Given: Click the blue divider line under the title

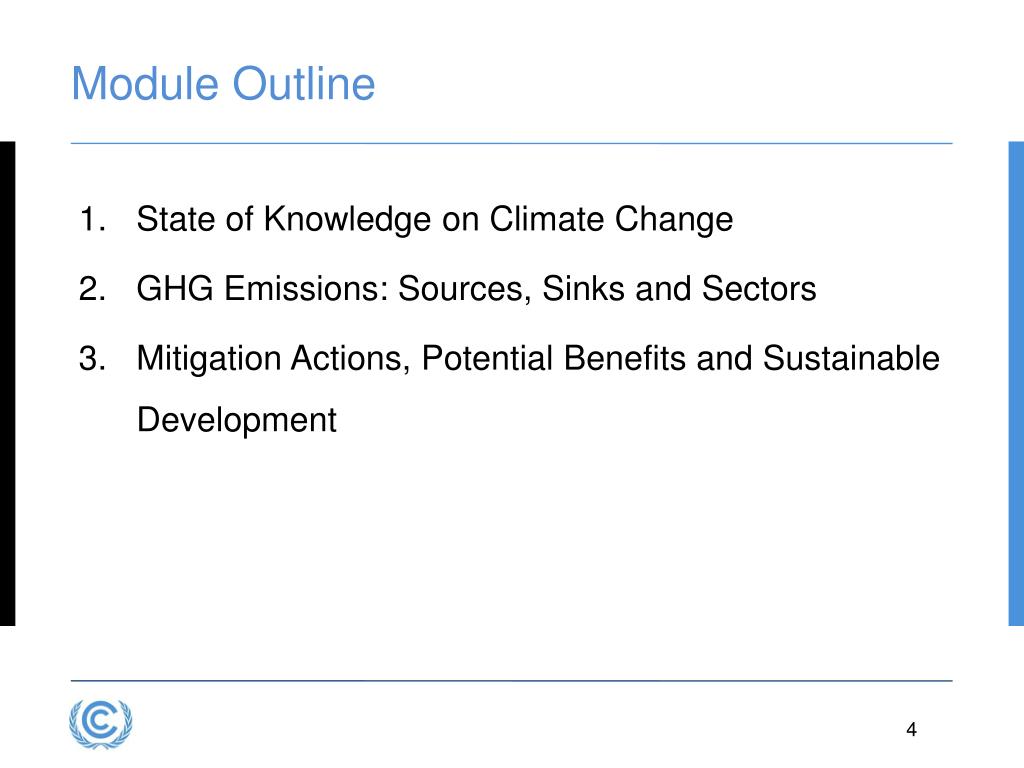Looking at the screenshot, I should [x=511, y=143].
